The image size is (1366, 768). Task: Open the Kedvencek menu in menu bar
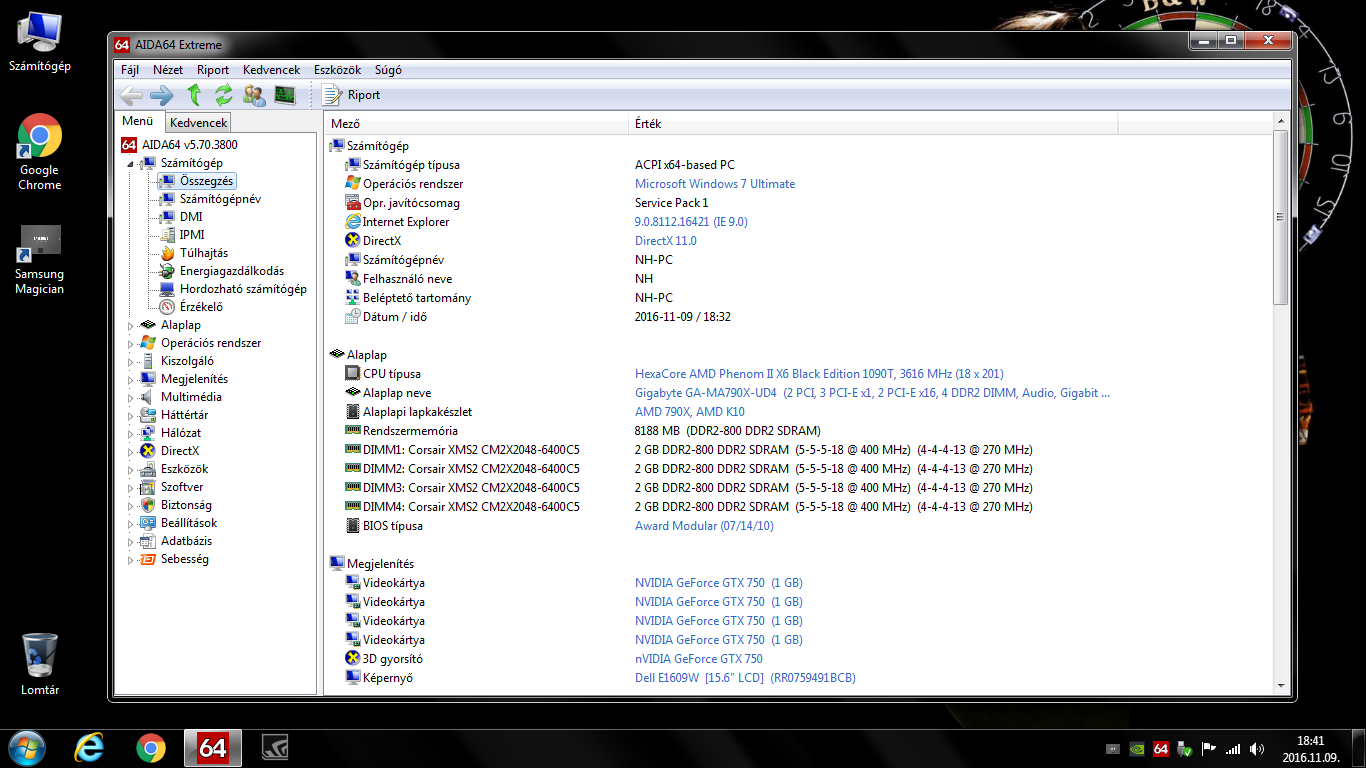[x=271, y=70]
